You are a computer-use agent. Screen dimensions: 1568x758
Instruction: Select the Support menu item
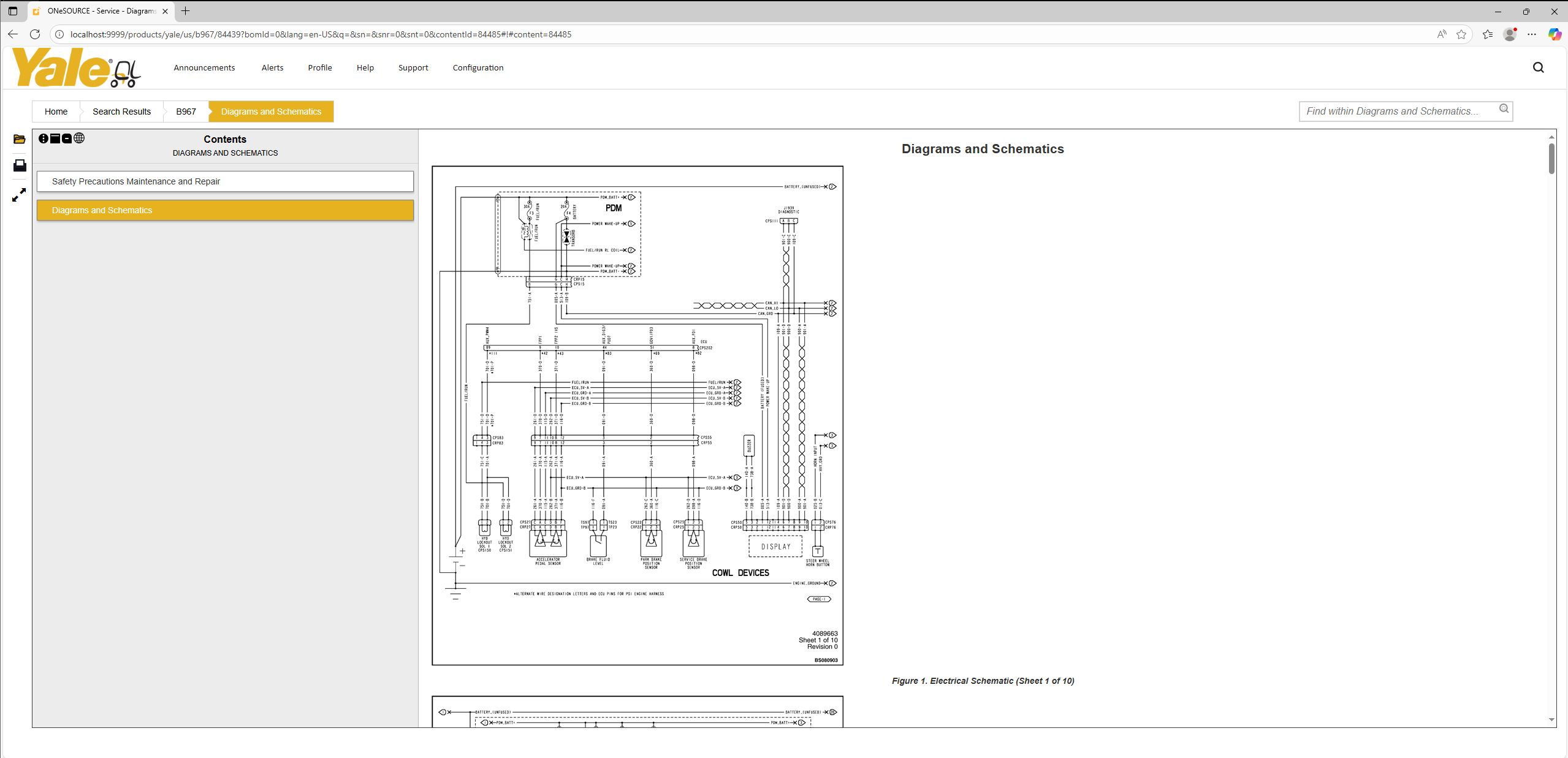tap(413, 67)
